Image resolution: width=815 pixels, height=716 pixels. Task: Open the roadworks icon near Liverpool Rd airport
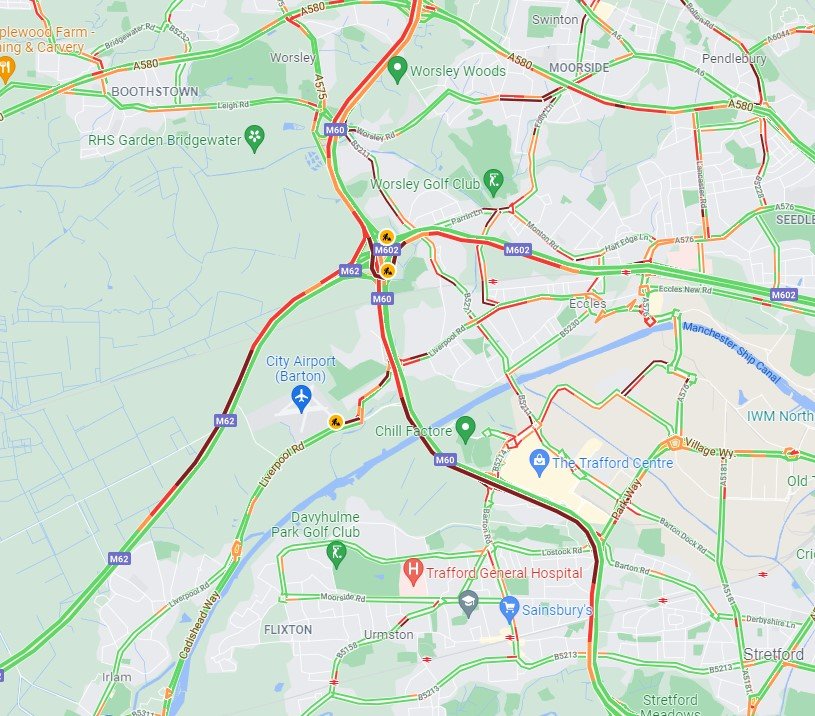(x=335, y=421)
